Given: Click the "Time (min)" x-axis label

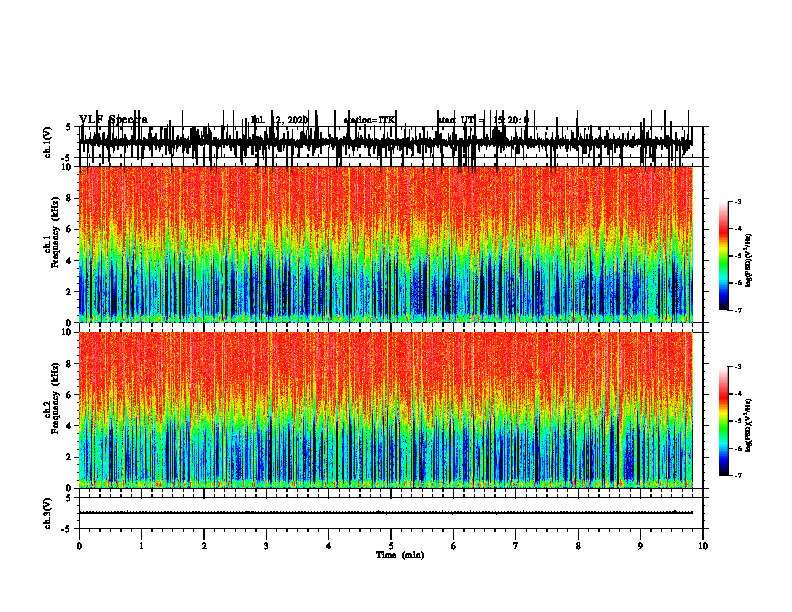Looking at the screenshot, I should tap(400, 555).
